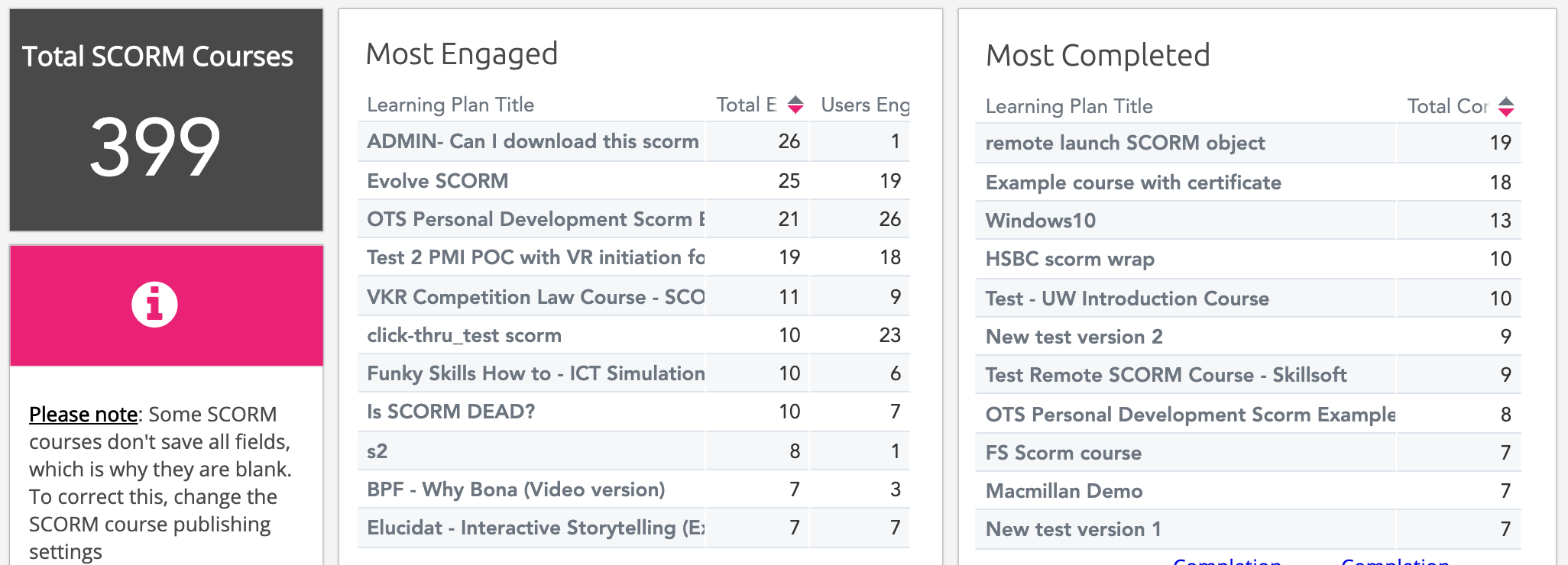Image resolution: width=1568 pixels, height=565 pixels.
Task: Click the Please note underlined text
Action: (83, 415)
